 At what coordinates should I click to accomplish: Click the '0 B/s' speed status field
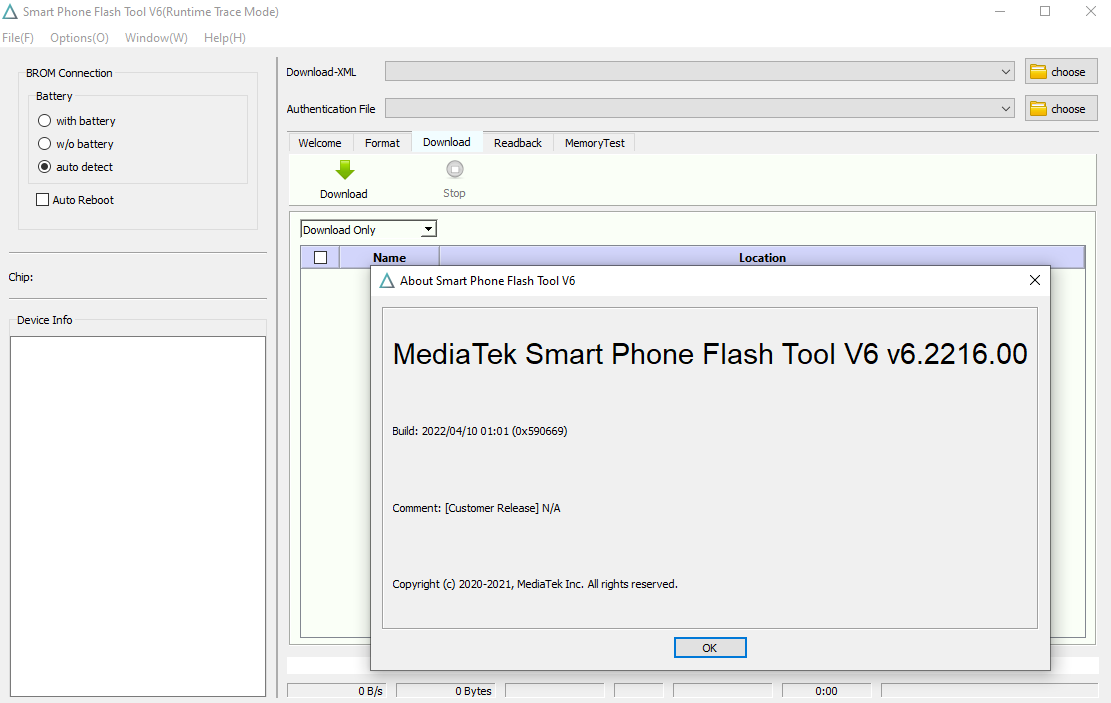coord(335,691)
